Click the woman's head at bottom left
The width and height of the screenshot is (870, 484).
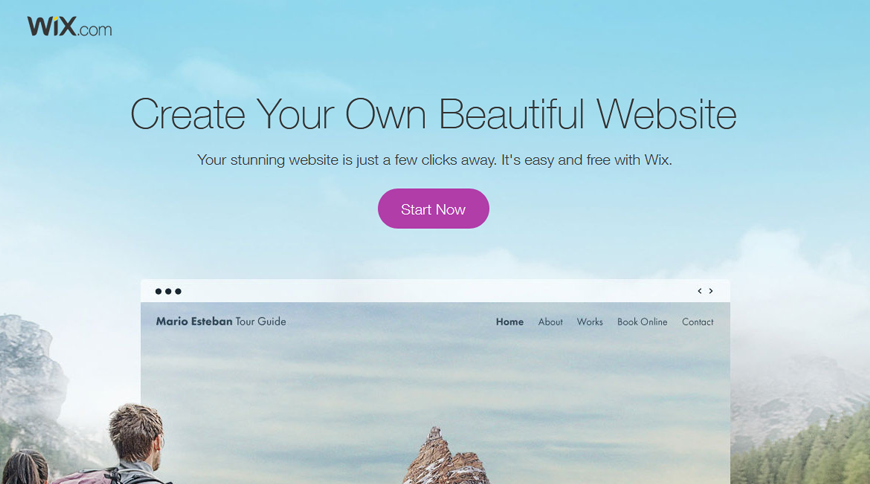click(x=25, y=467)
